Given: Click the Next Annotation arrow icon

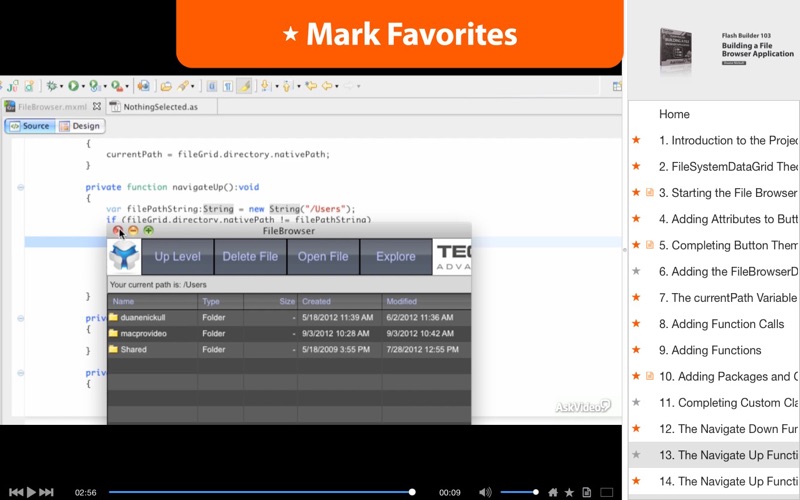Looking at the screenshot, I should [x=265, y=86].
